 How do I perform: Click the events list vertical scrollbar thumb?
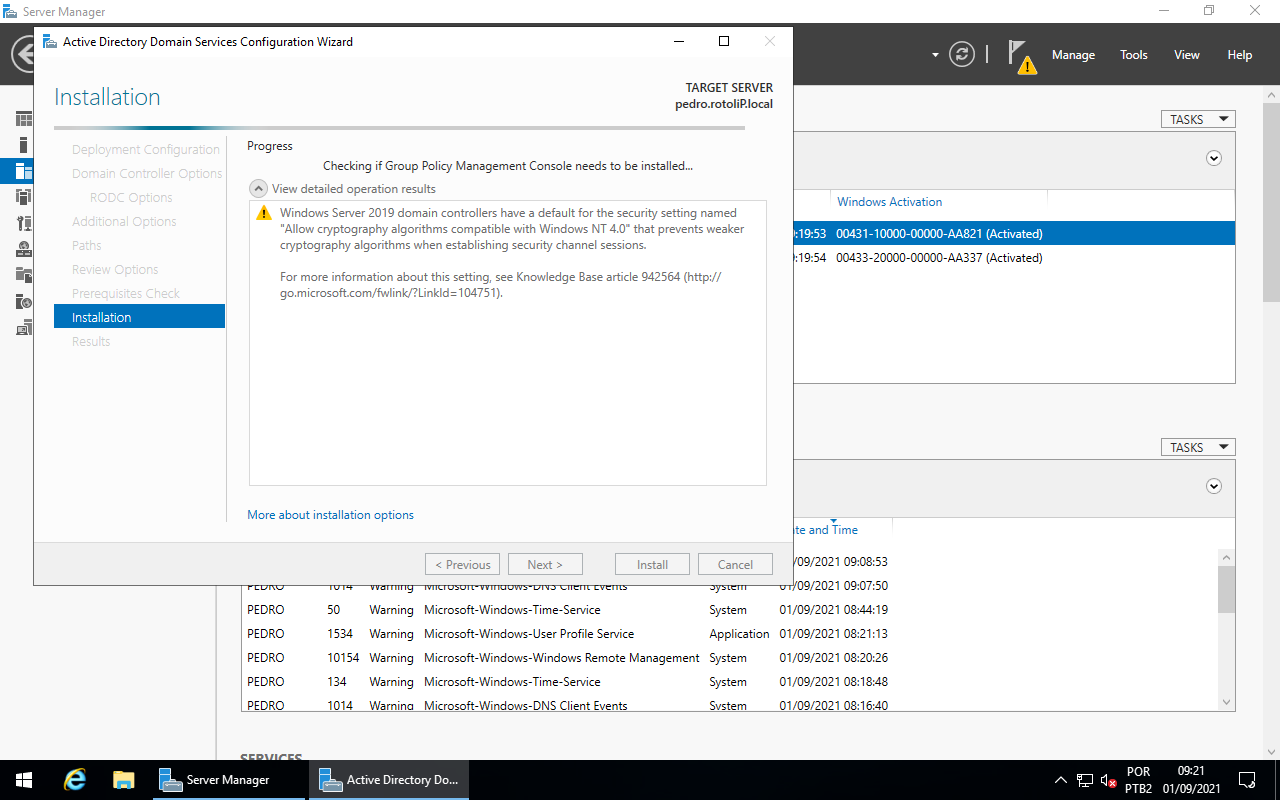(1226, 589)
